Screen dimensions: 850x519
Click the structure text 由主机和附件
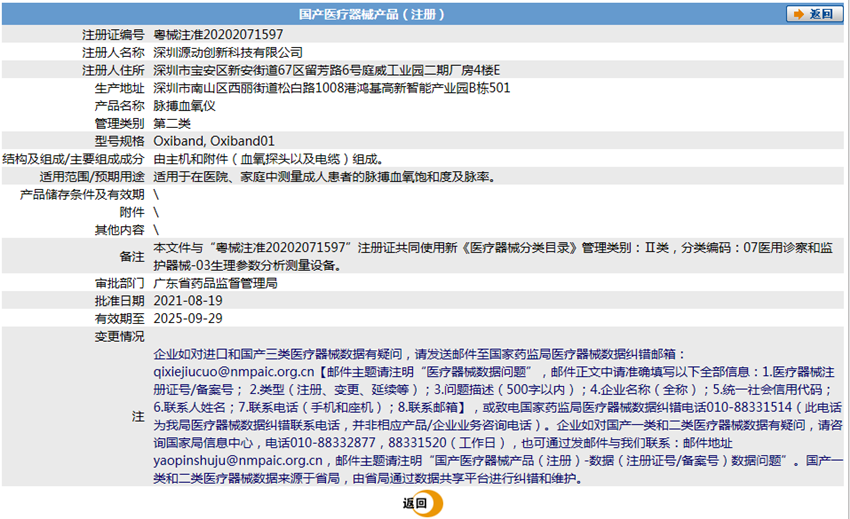(268, 159)
